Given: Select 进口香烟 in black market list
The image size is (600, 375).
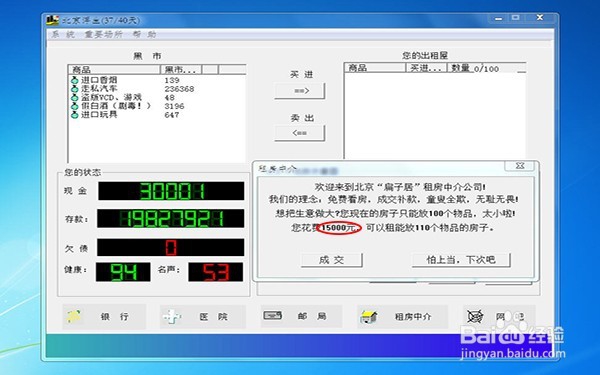Looking at the screenshot, I should [x=157, y=80].
